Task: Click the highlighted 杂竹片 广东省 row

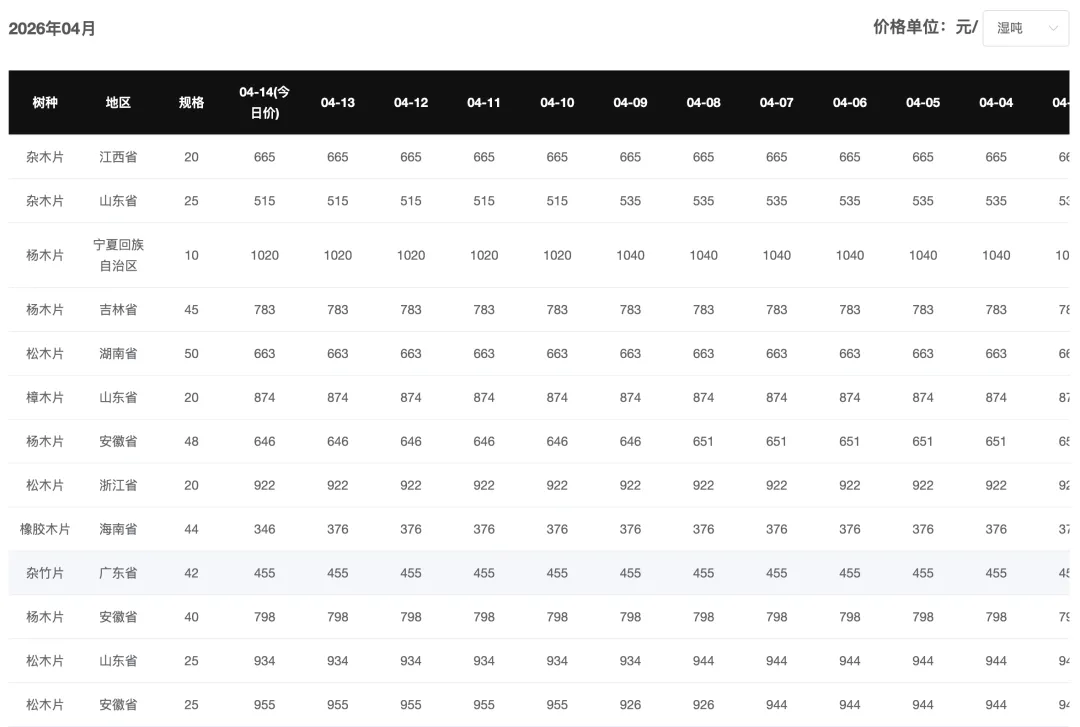Action: [539, 573]
